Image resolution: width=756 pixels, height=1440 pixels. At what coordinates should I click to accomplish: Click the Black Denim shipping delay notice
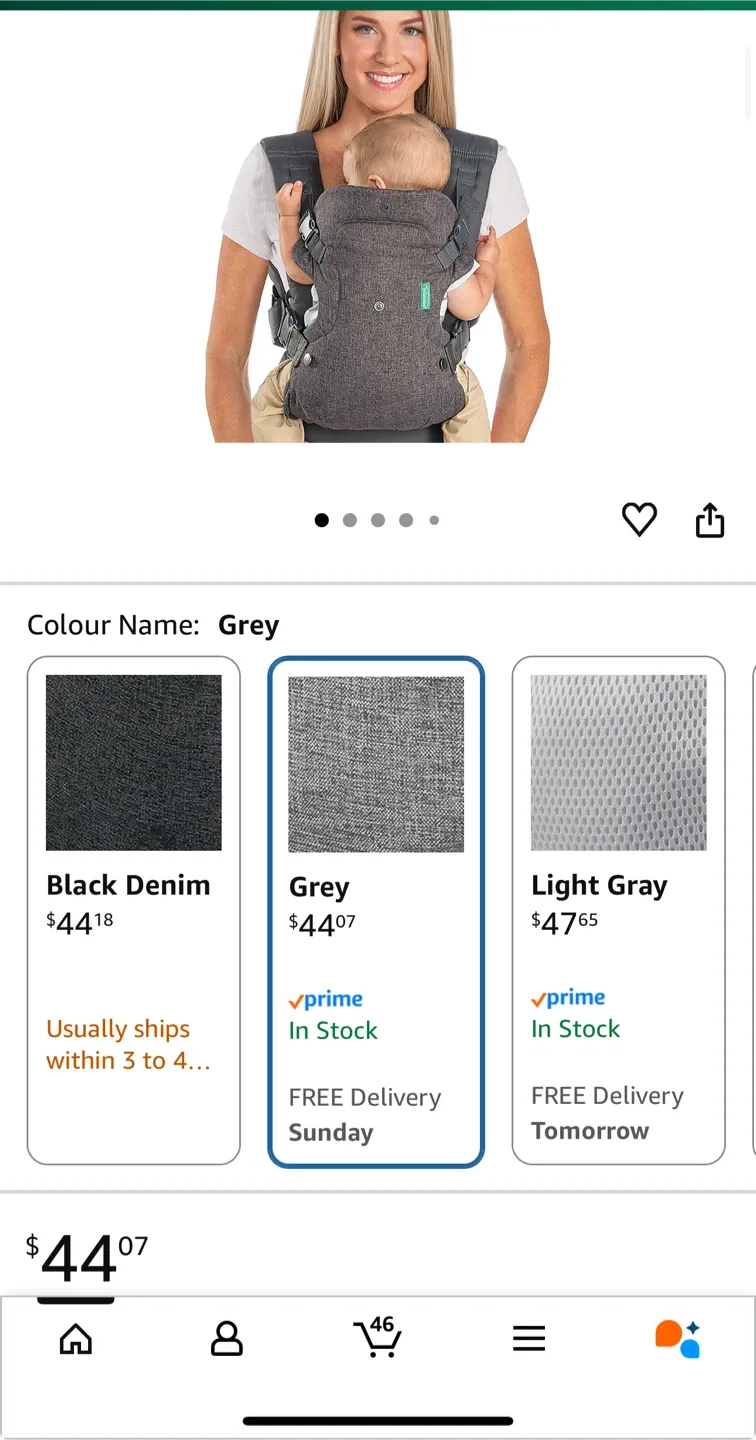pos(117,1044)
